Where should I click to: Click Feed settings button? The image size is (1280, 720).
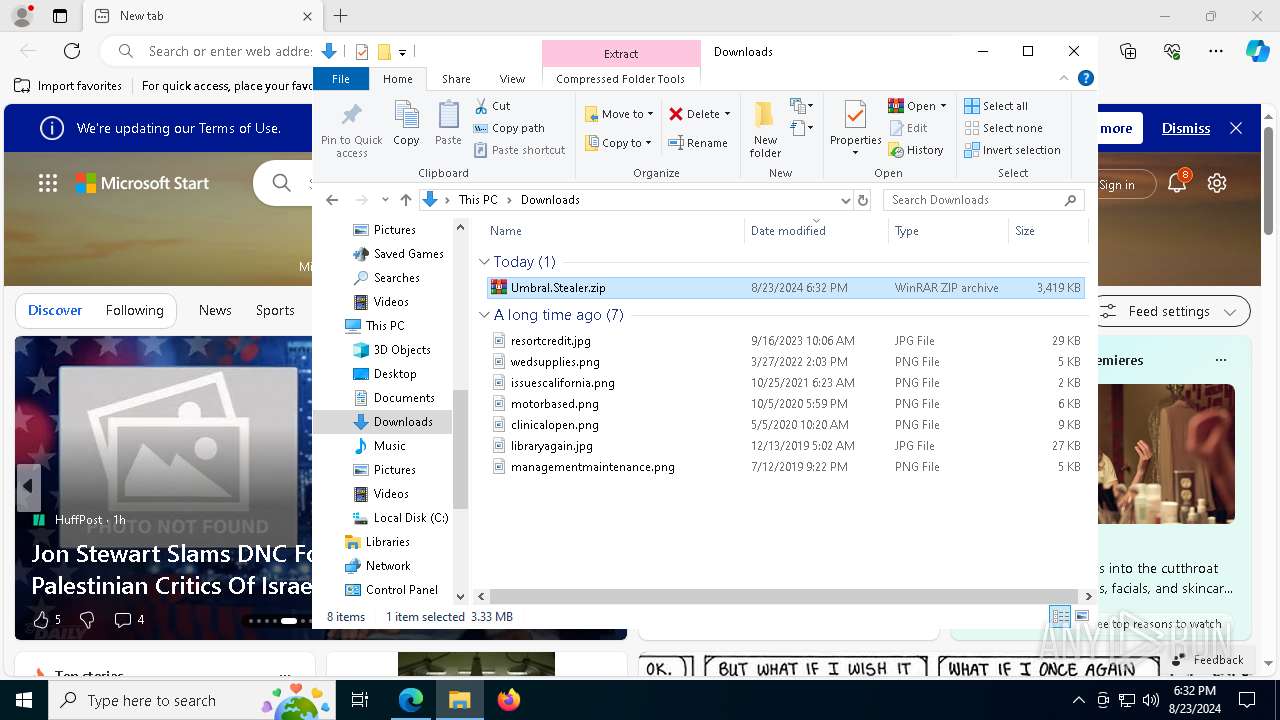[x=1169, y=311]
